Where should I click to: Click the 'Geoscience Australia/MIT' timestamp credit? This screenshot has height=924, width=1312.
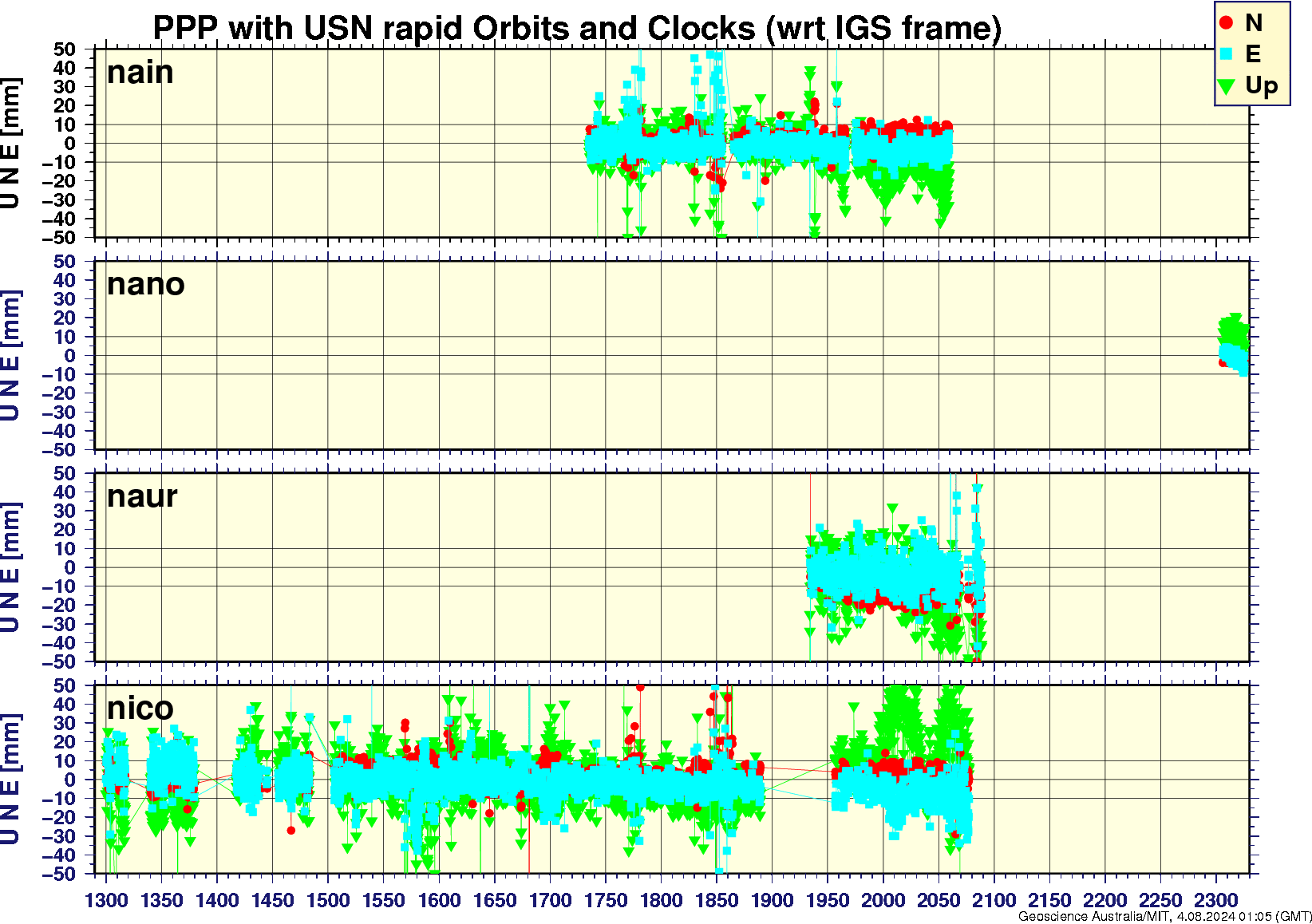(x=1164, y=917)
